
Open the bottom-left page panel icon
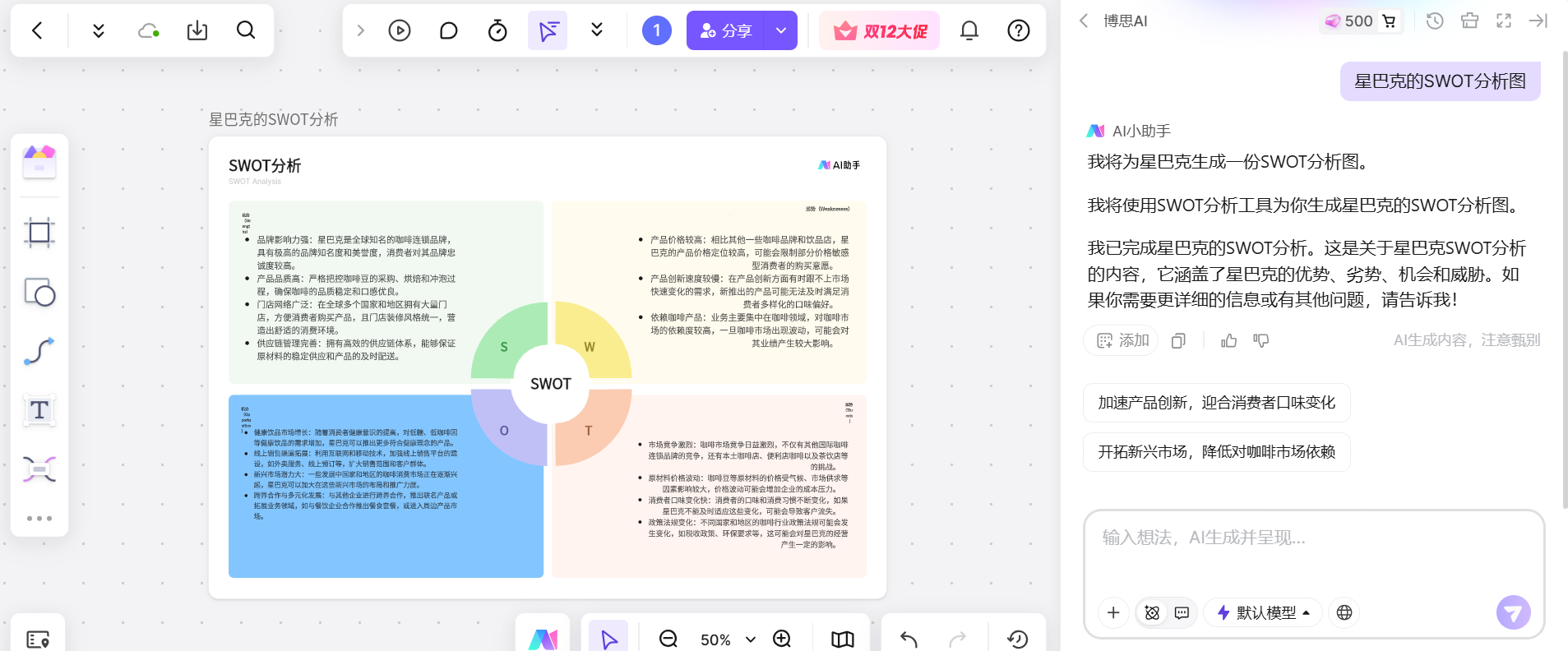coord(38,639)
